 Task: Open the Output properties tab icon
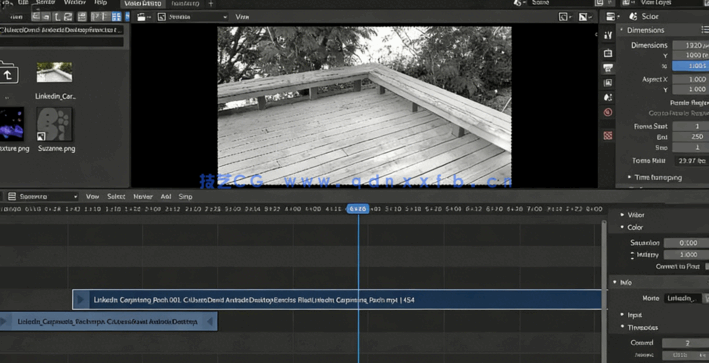608,68
